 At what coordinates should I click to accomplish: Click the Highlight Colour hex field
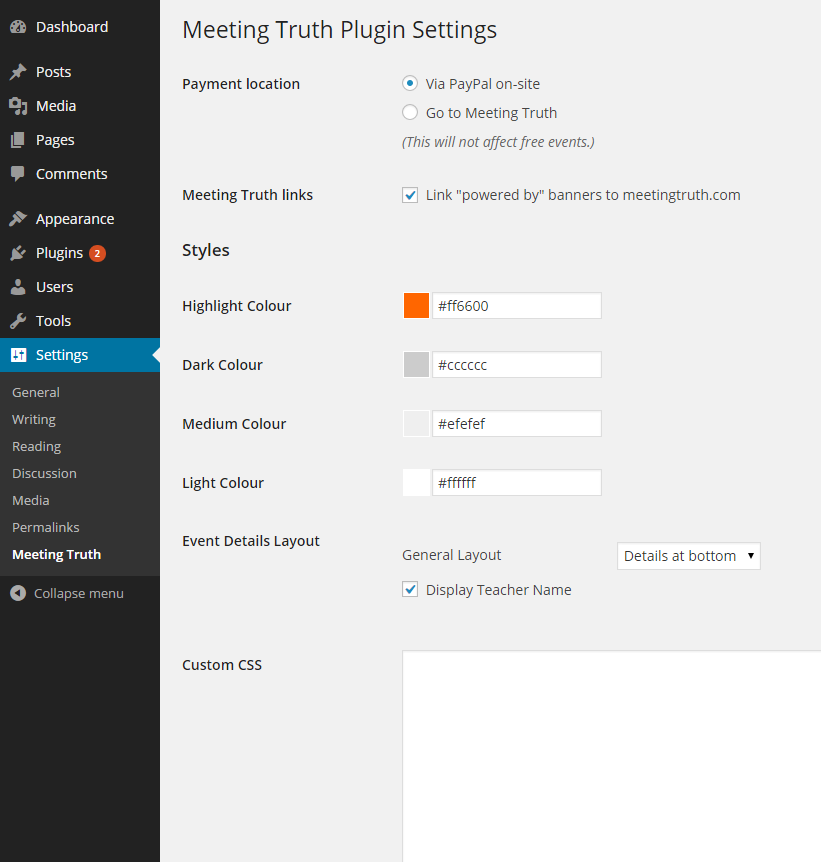point(517,306)
